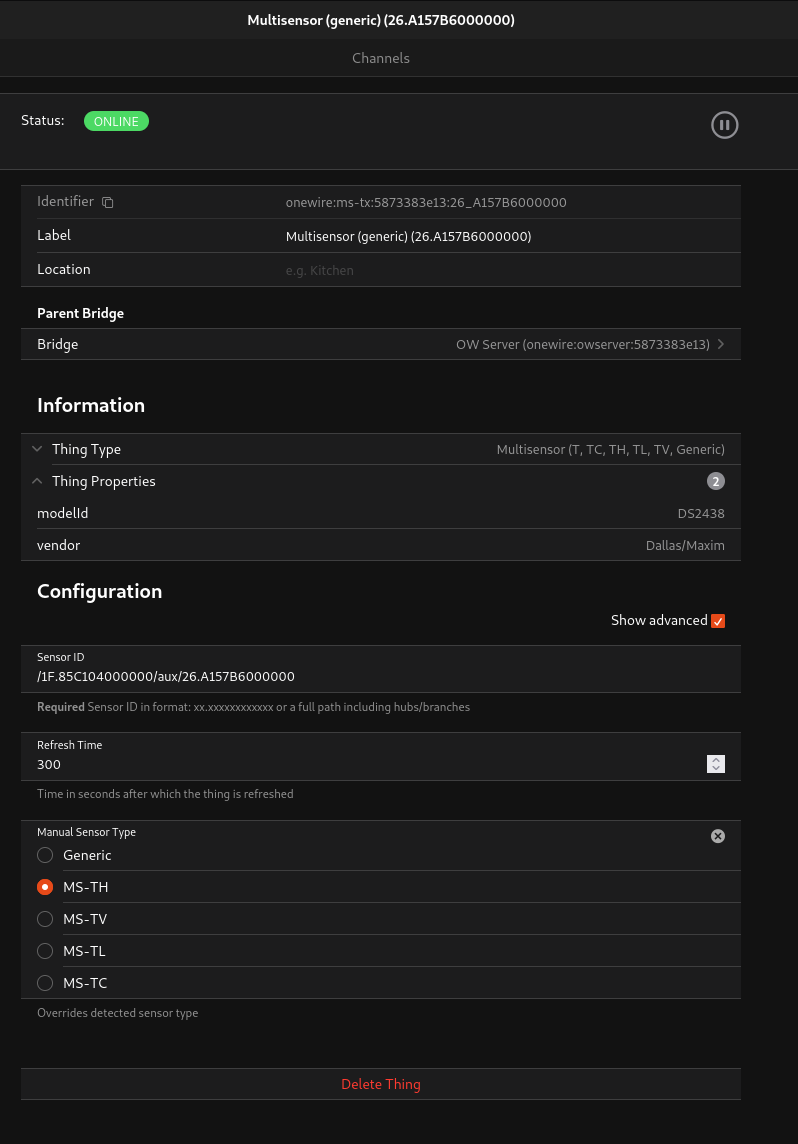This screenshot has width=798, height=1144.
Task: Open the Bridge OW Server link
Action: [582, 344]
